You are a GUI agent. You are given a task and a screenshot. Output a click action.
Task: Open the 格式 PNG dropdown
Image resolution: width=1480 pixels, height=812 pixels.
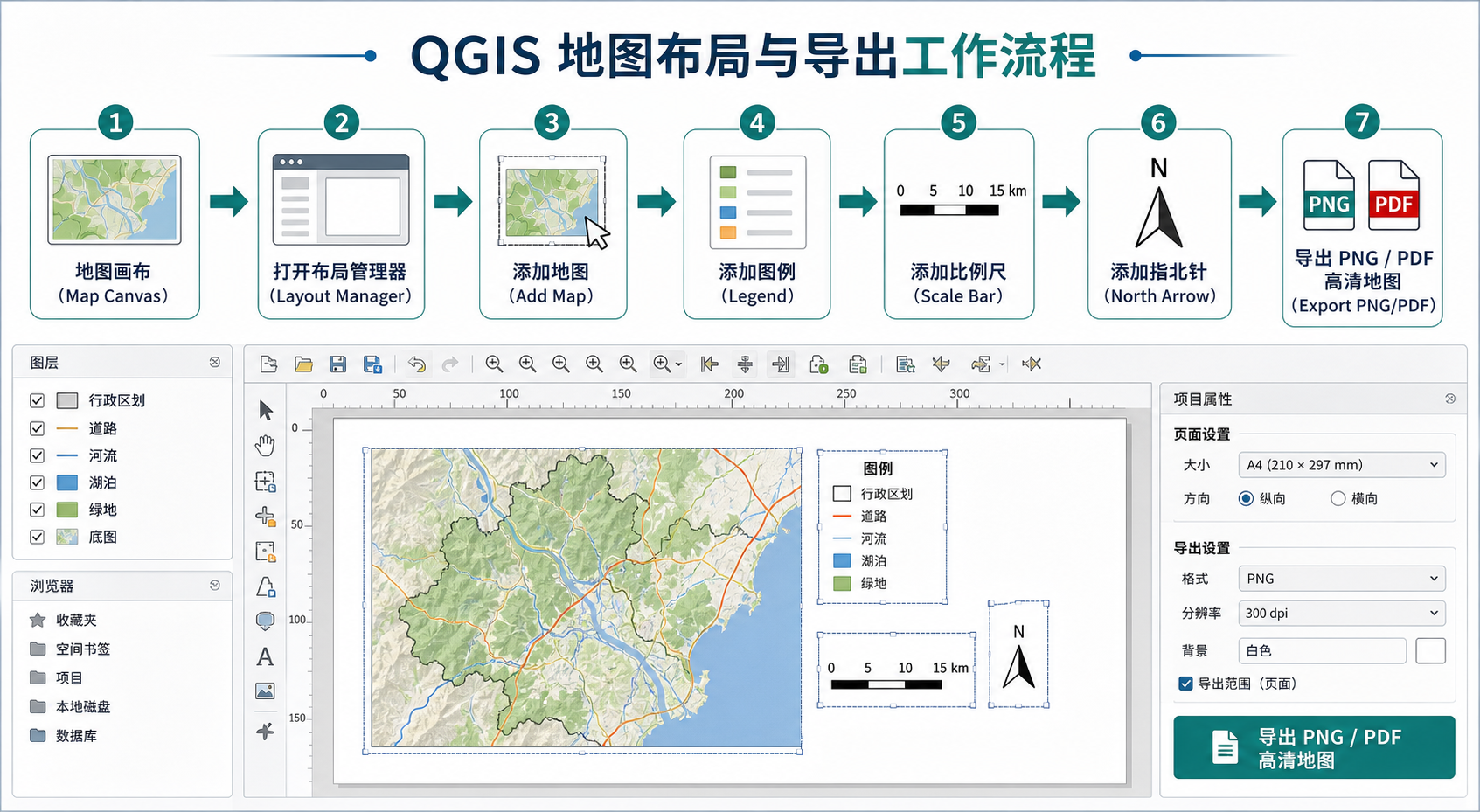[x=1341, y=579]
